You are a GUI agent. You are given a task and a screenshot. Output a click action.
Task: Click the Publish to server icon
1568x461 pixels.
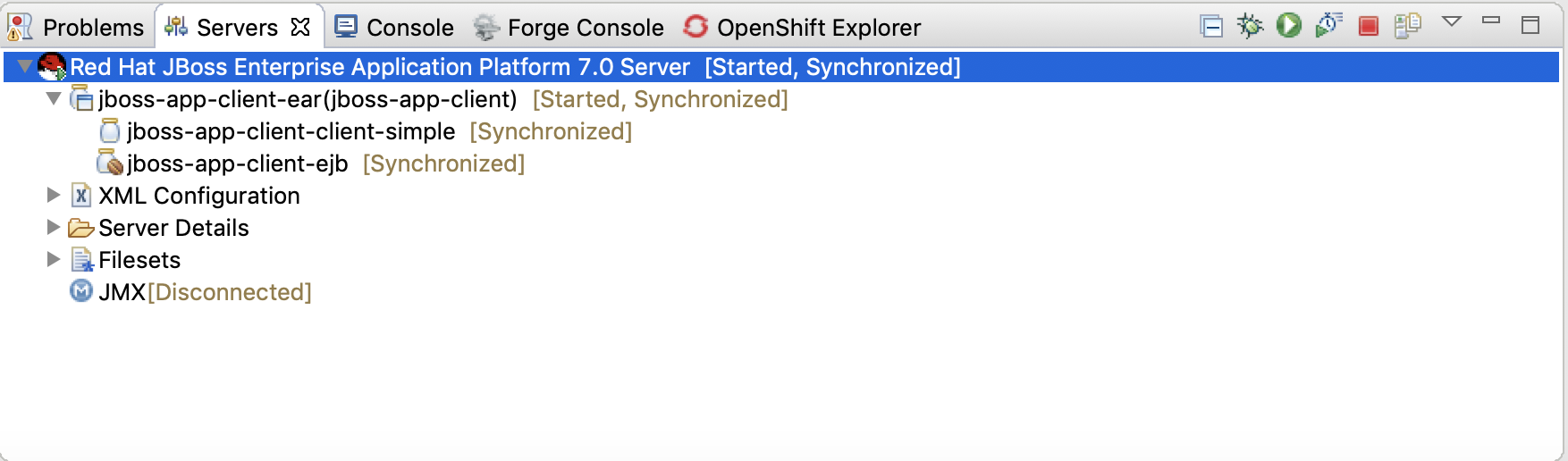tap(1407, 25)
